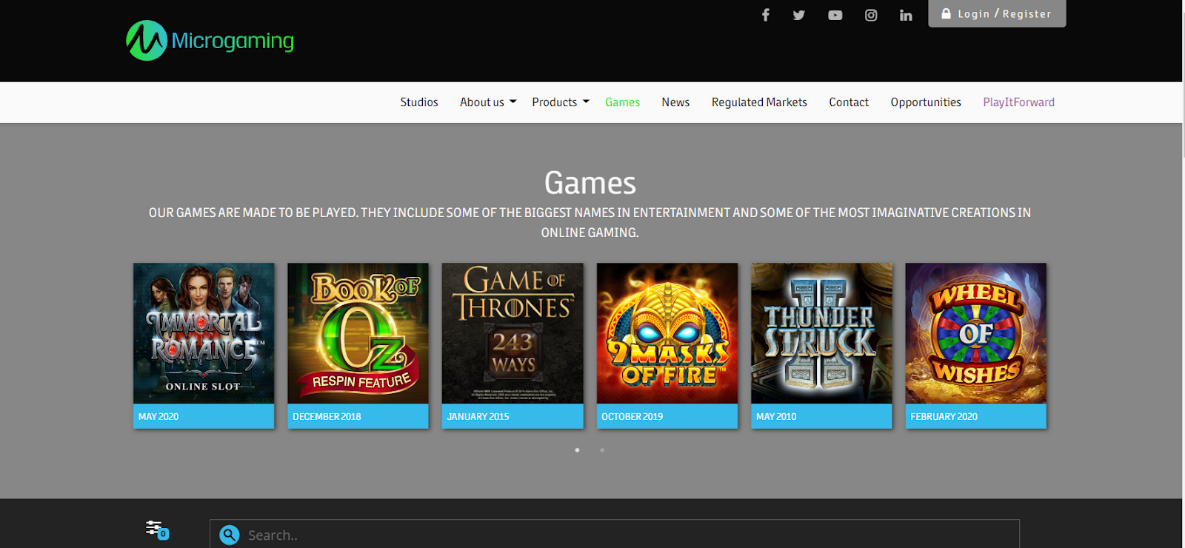This screenshot has width=1185, height=548.
Task: Click the Login / Register button
Action: pos(997,14)
